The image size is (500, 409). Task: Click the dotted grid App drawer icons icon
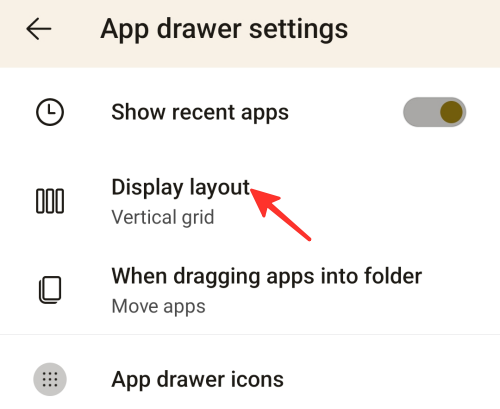click(x=50, y=379)
